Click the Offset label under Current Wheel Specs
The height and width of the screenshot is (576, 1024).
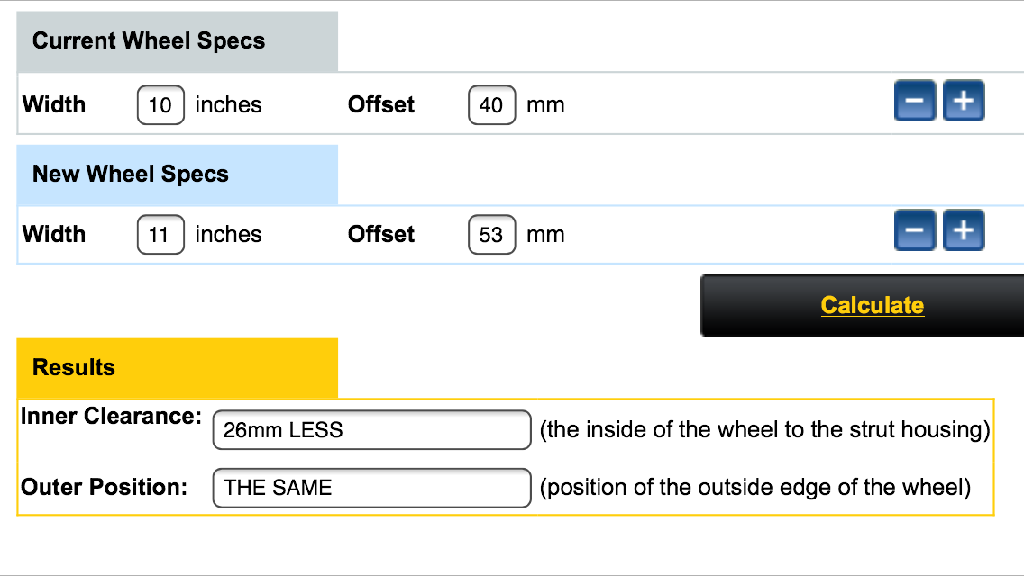point(381,104)
